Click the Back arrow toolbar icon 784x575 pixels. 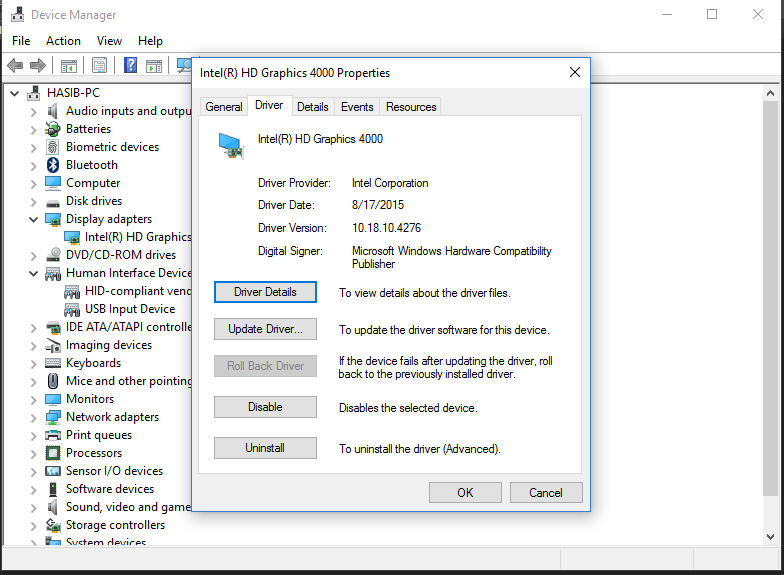(x=16, y=65)
